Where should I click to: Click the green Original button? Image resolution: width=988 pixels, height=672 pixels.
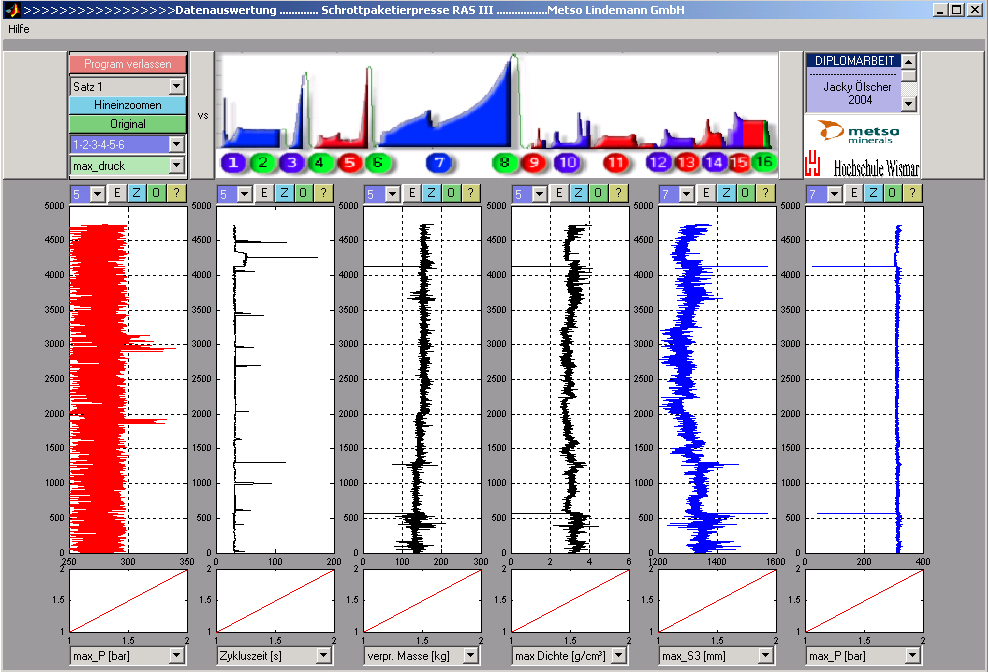pyautogui.click(x=127, y=124)
